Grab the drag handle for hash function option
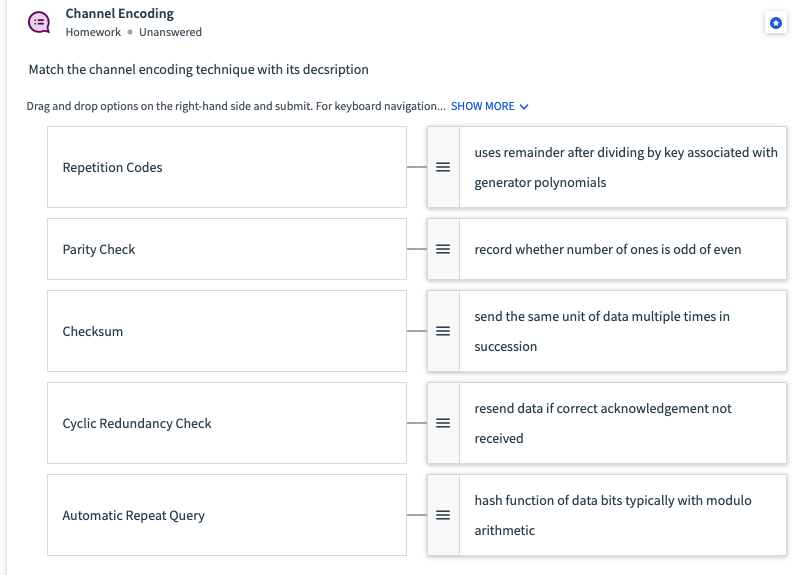806x575 pixels. click(443, 515)
